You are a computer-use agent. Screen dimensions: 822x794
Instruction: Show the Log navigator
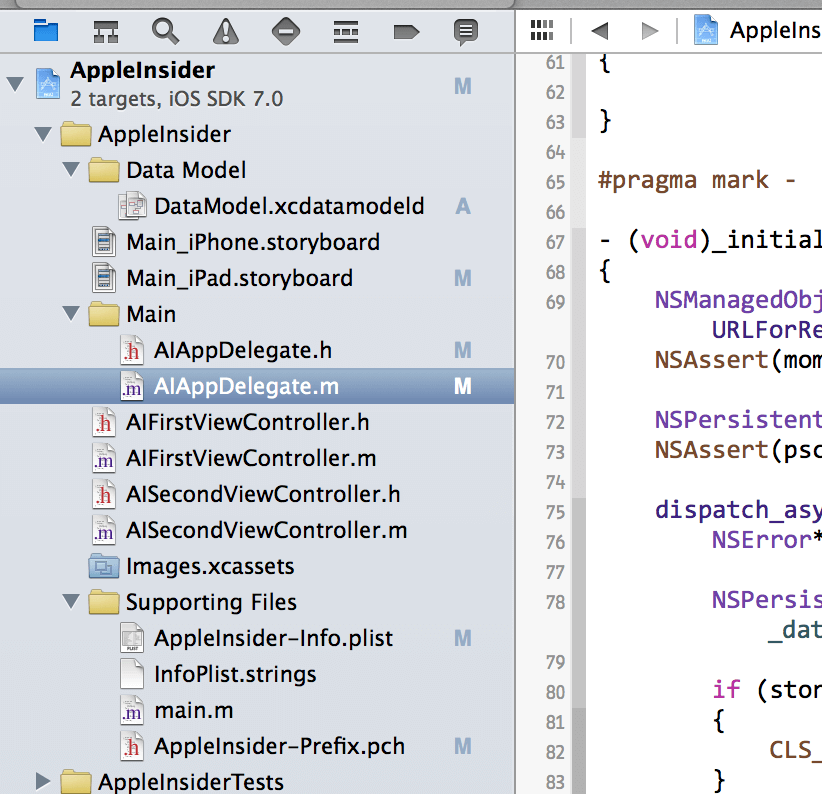click(466, 31)
